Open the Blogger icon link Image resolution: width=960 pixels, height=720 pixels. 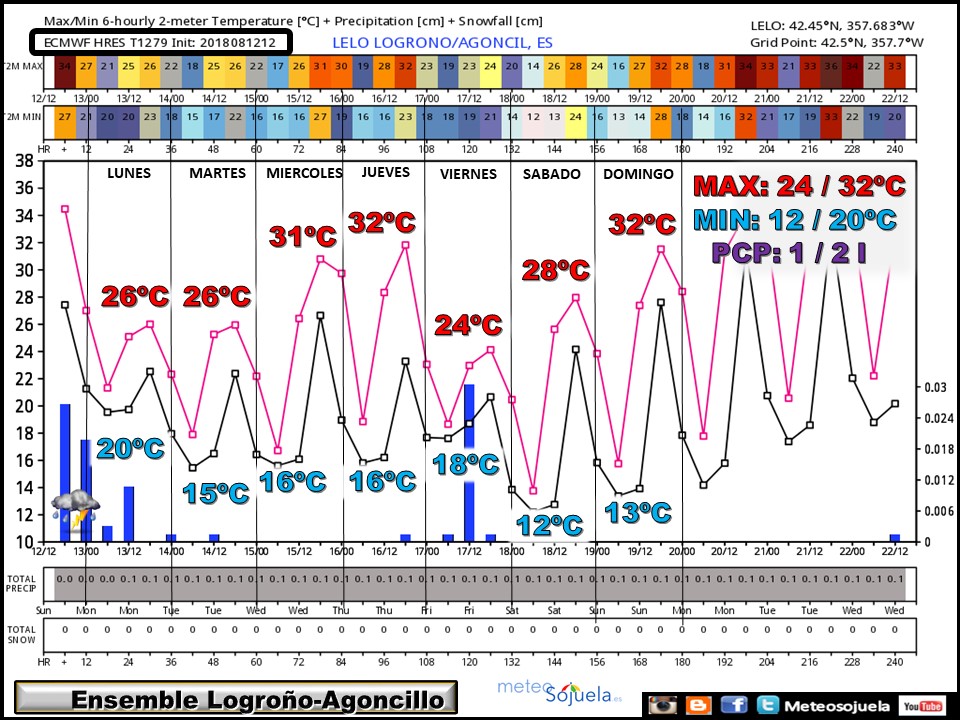(x=699, y=705)
